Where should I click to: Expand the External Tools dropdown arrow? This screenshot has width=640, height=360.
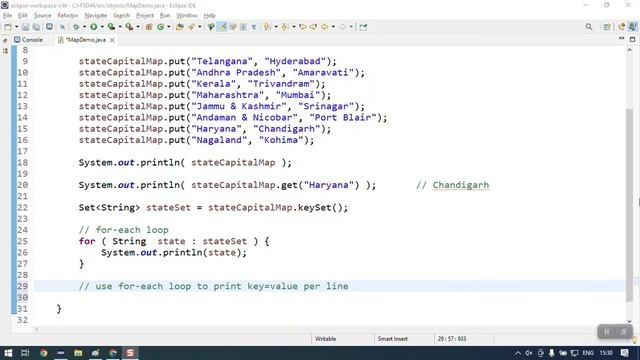pyautogui.click(x=138, y=27)
